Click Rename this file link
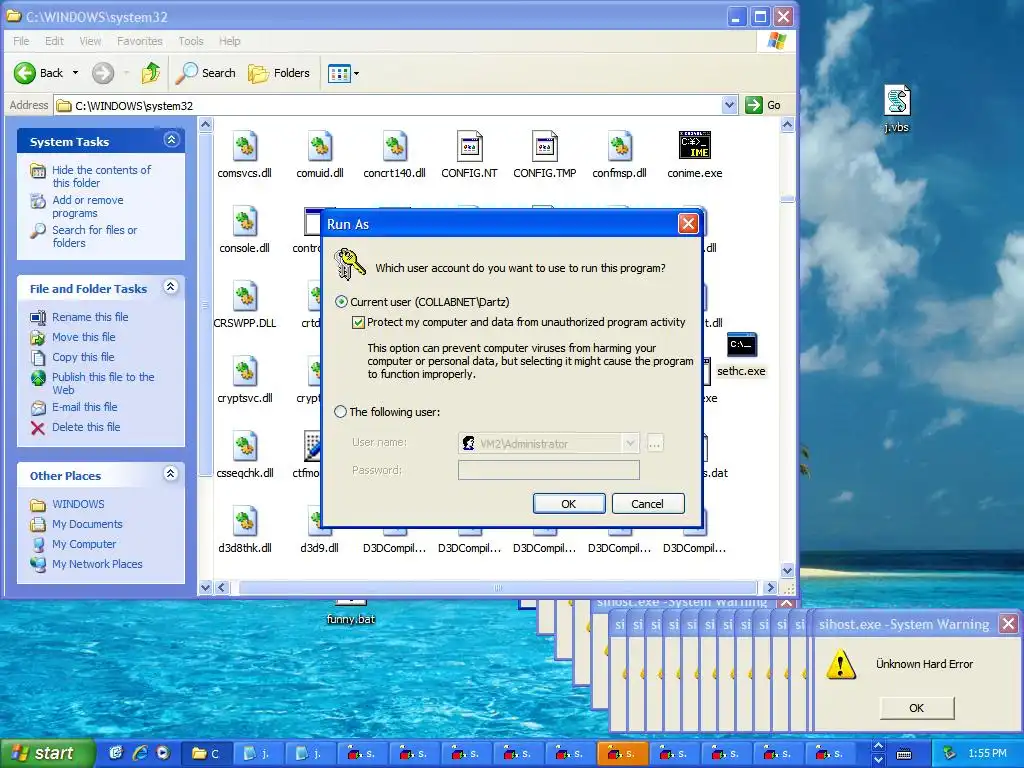The width and height of the screenshot is (1024, 768). point(90,317)
